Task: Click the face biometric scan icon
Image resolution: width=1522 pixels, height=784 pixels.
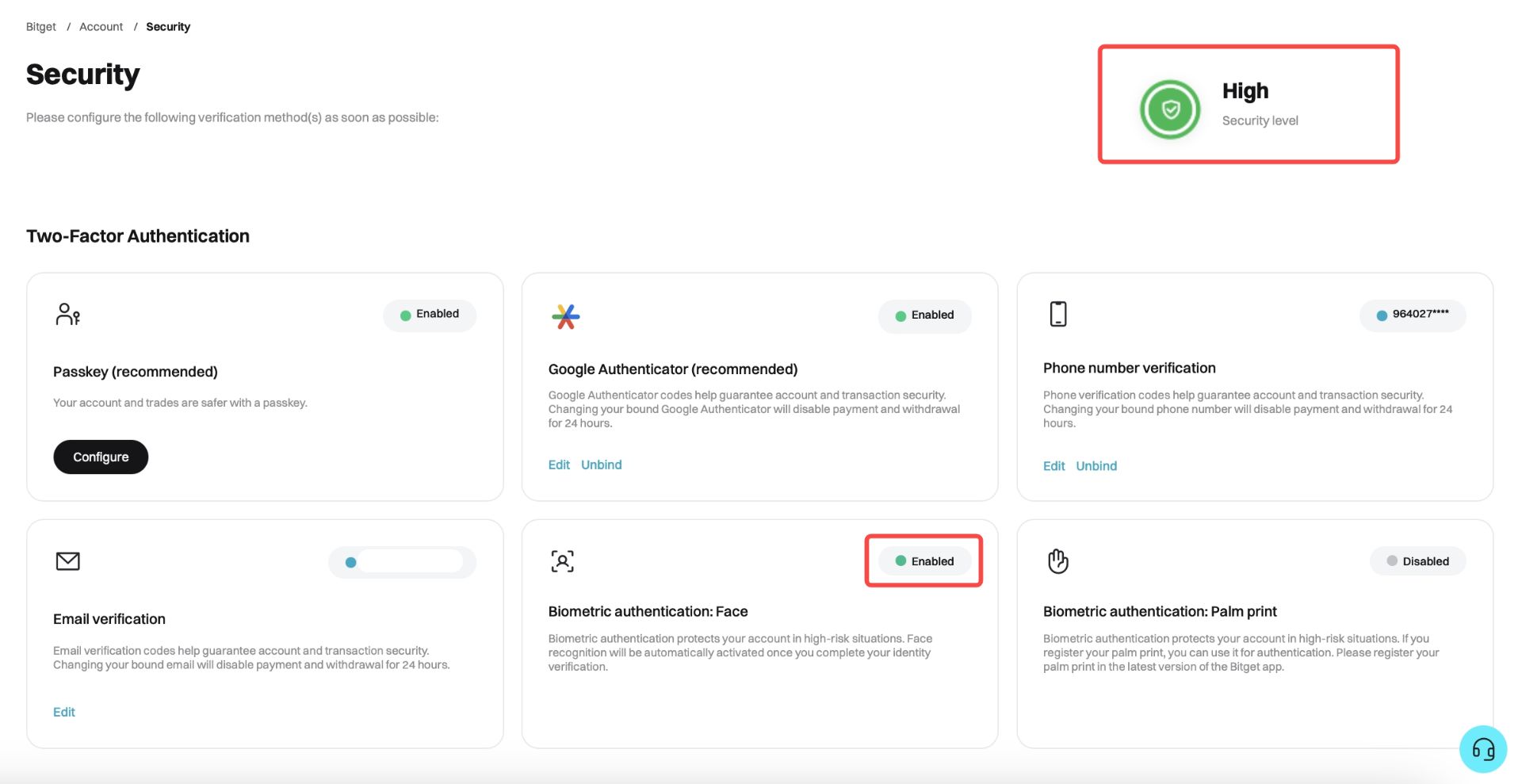Action: pos(562,561)
